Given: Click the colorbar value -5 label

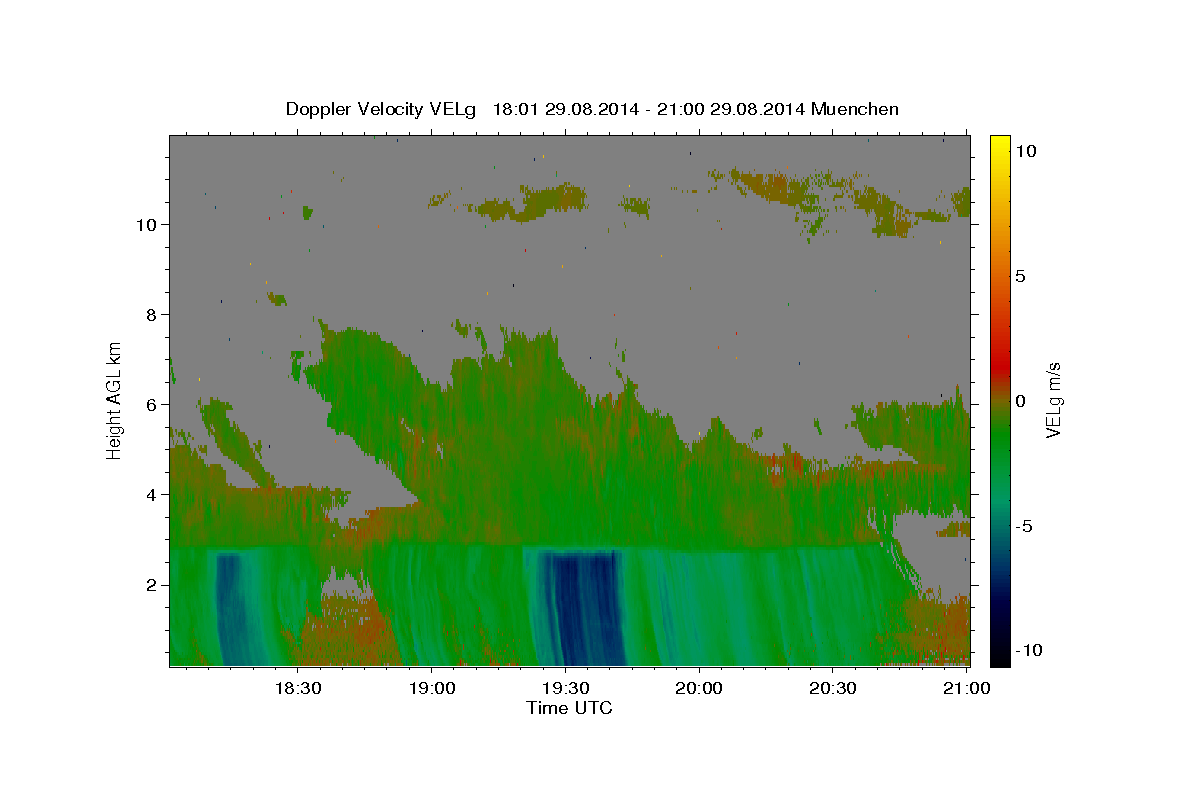Looking at the screenshot, I should 1023,526.
